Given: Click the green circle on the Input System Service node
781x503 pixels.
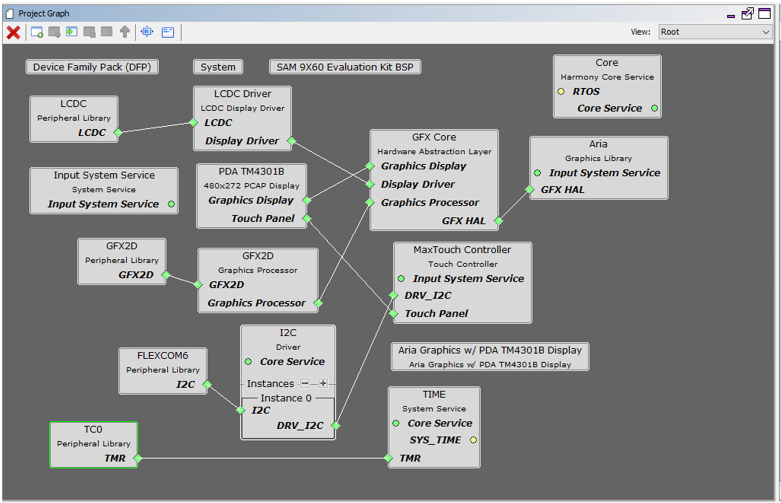Looking at the screenshot, I should (x=171, y=204).
